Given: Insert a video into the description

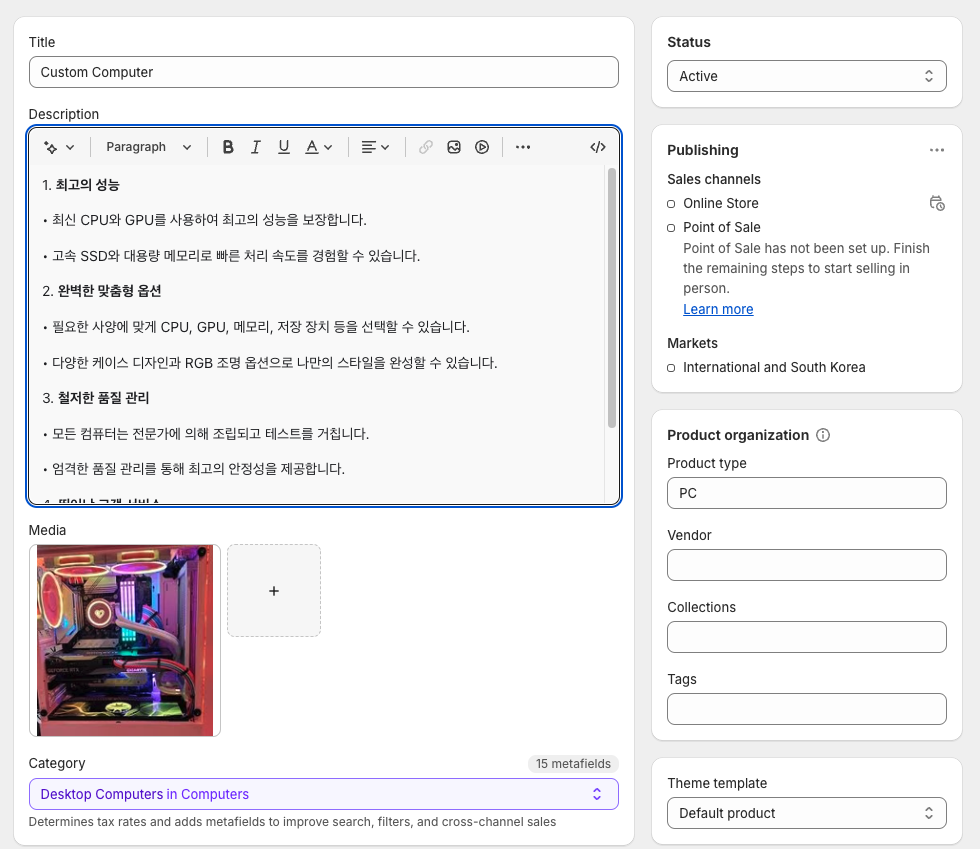Looking at the screenshot, I should (x=482, y=147).
